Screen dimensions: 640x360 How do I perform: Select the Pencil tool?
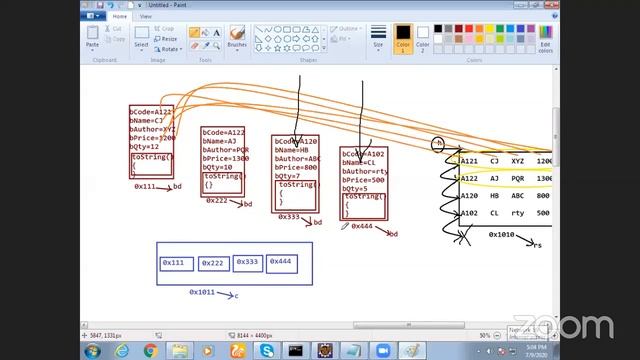click(194, 33)
